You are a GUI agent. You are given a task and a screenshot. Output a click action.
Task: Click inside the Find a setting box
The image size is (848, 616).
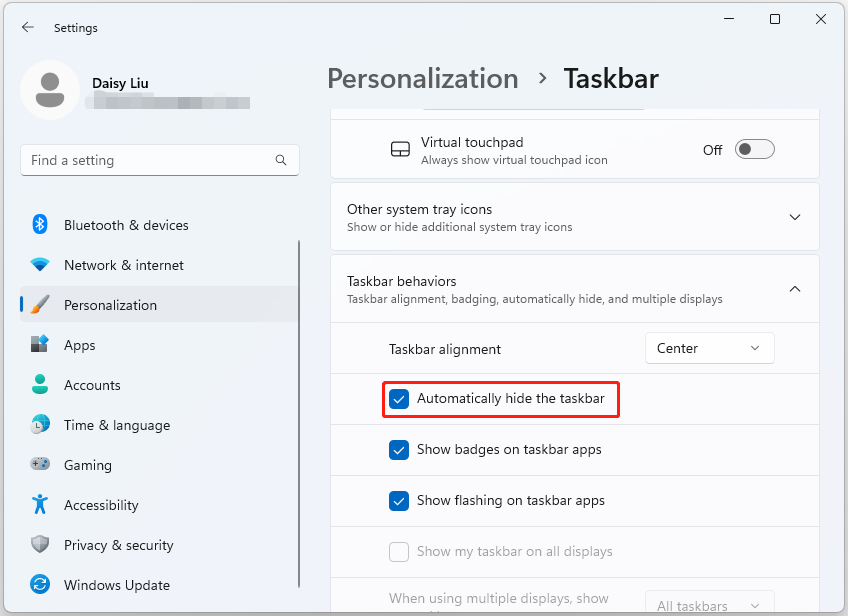pos(150,160)
